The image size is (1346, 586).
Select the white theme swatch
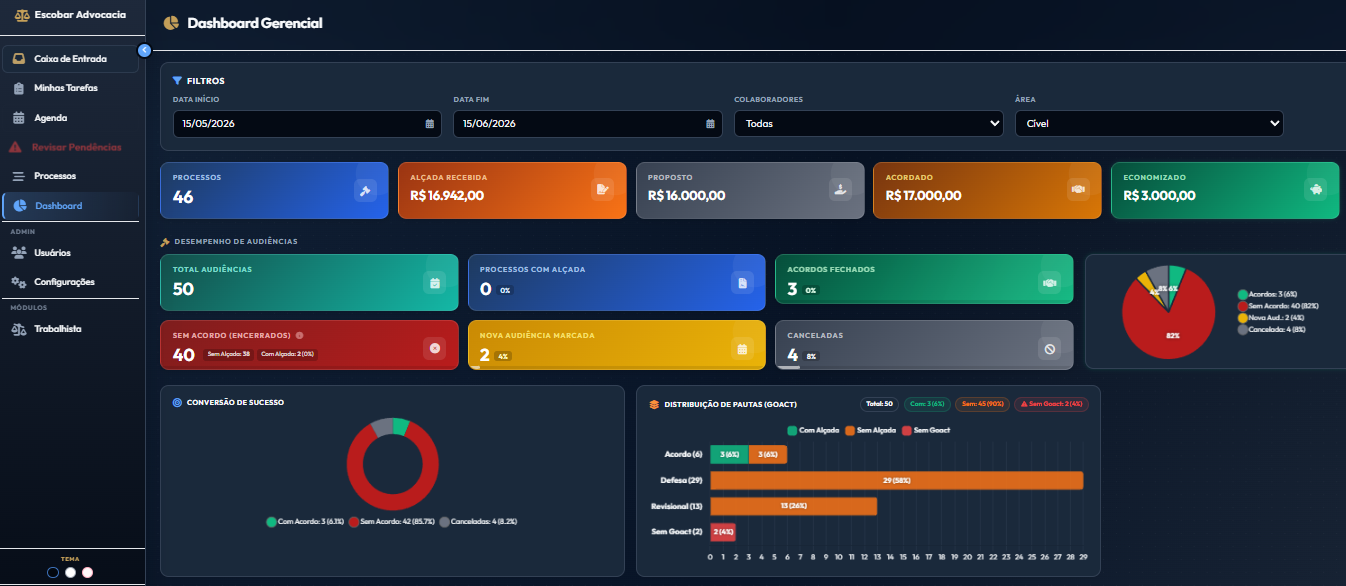click(70, 573)
